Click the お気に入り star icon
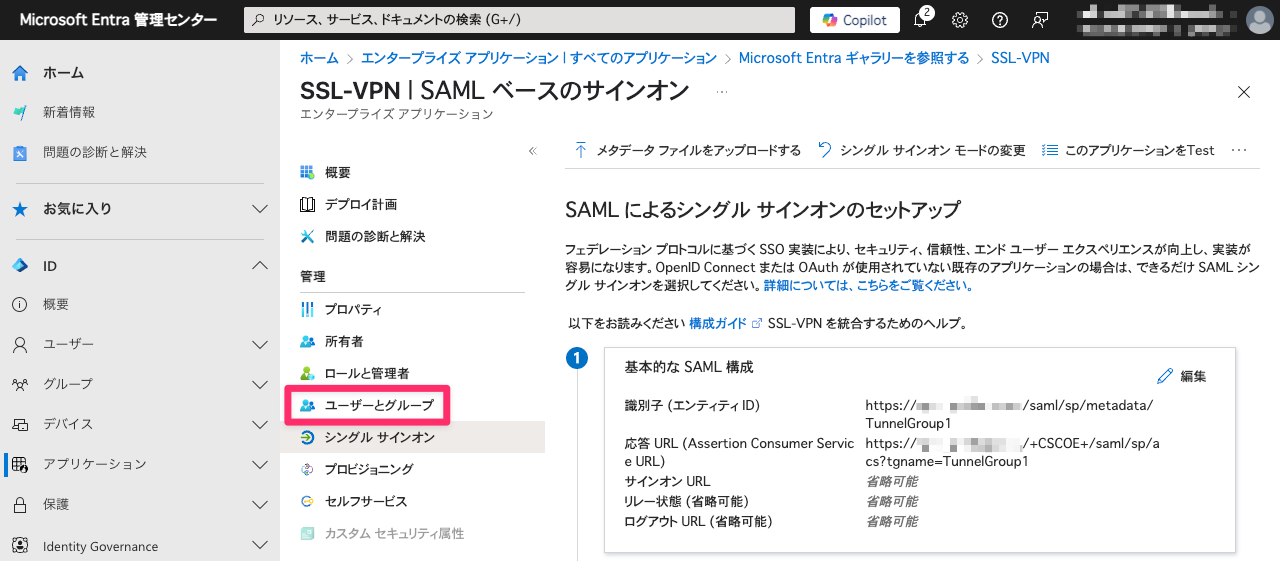This screenshot has width=1280, height=561. (x=19, y=209)
